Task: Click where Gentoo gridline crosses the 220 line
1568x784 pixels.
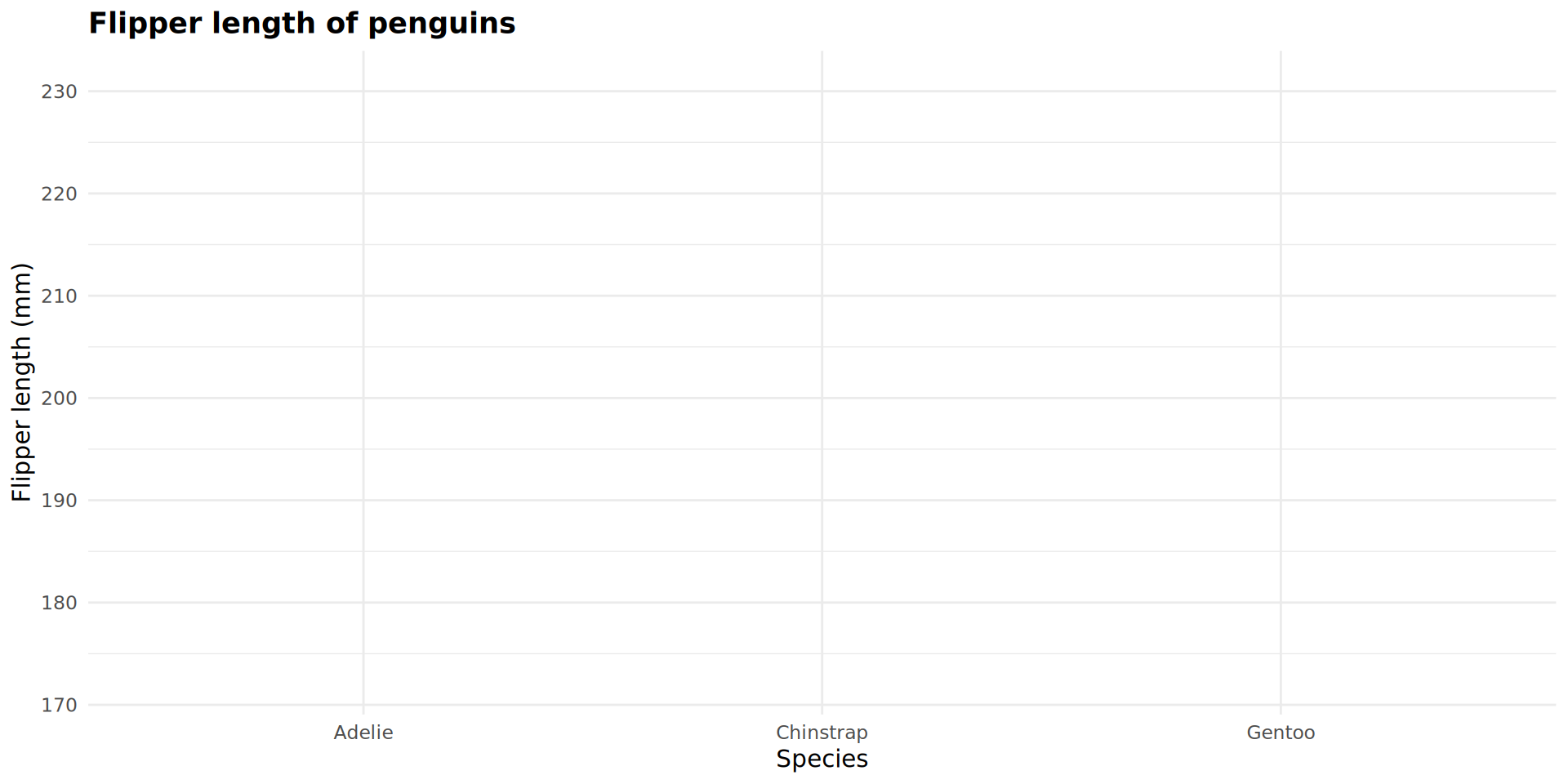Action: [x=1281, y=194]
